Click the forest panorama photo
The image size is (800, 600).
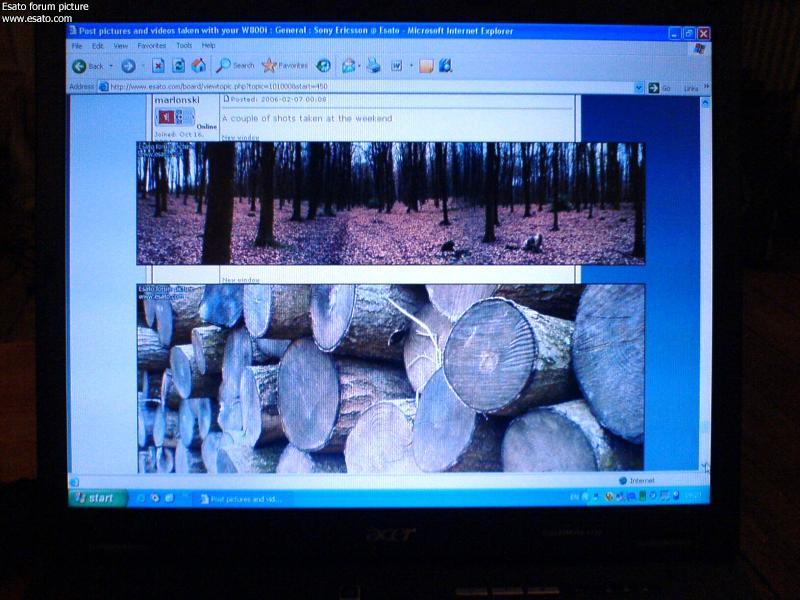[x=390, y=203]
